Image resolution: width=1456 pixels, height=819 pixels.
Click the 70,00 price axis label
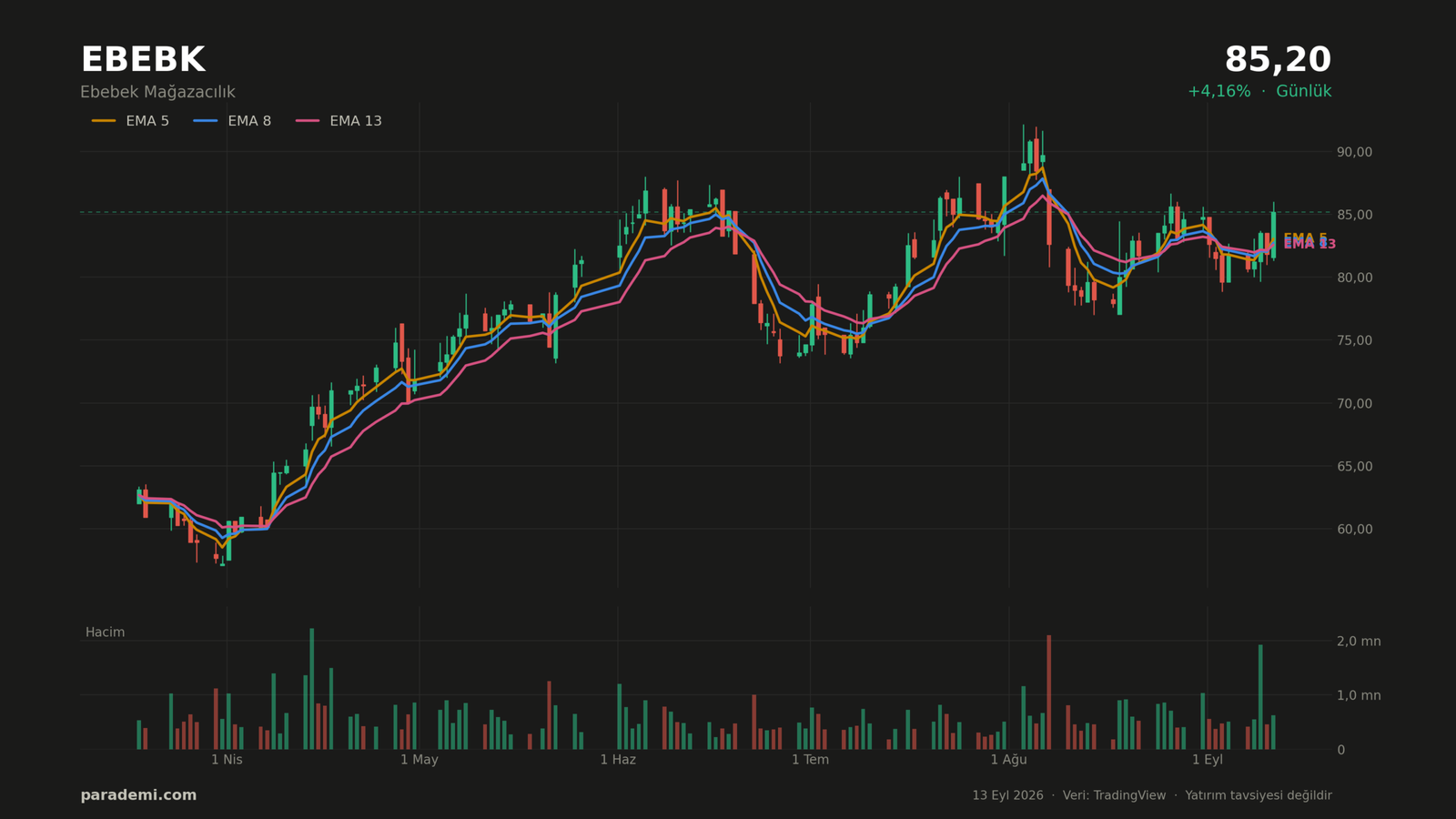(x=1354, y=403)
